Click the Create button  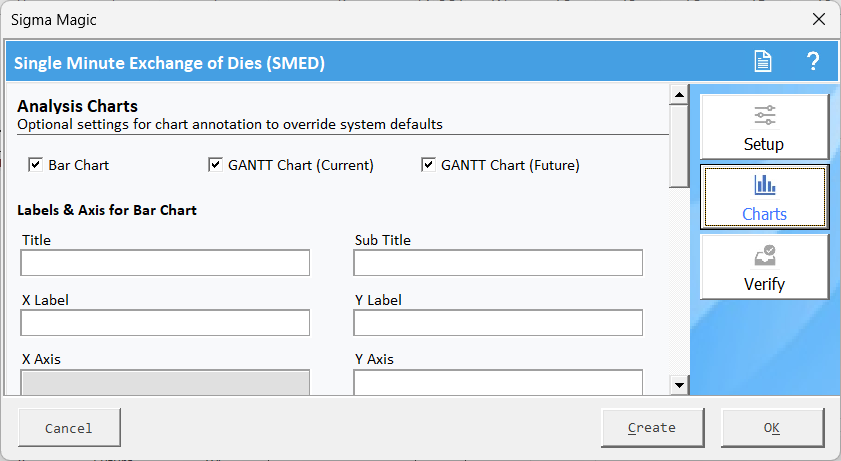click(652, 427)
